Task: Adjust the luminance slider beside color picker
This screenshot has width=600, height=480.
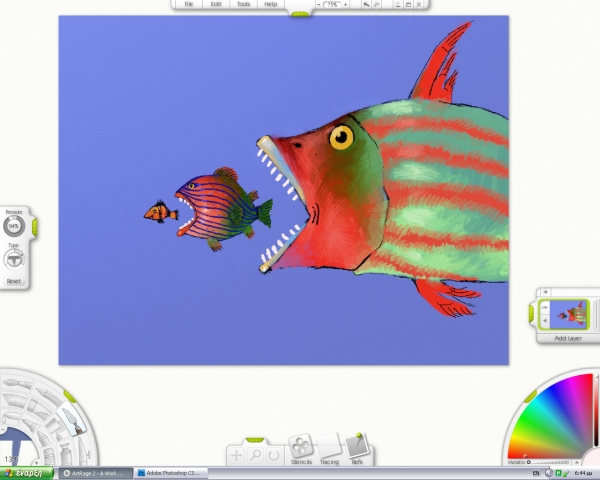Action: click(597, 410)
